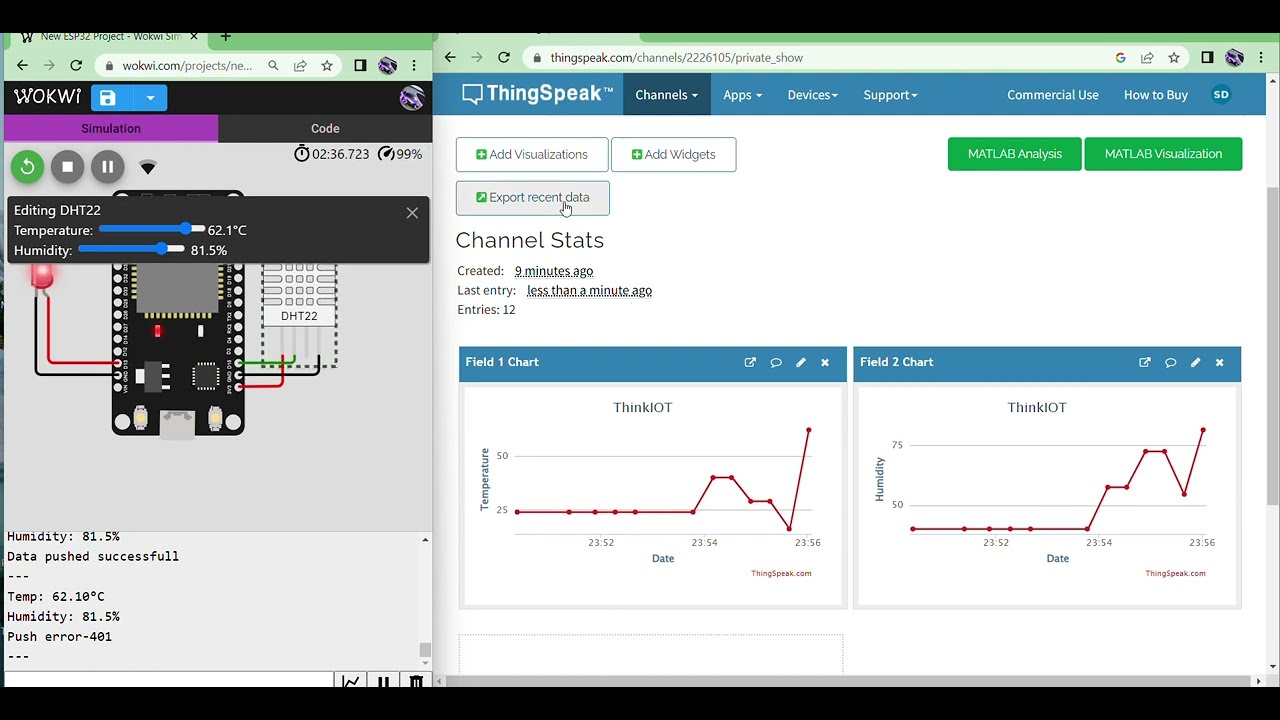Share the Wokwi page from address bar

click(x=300, y=66)
